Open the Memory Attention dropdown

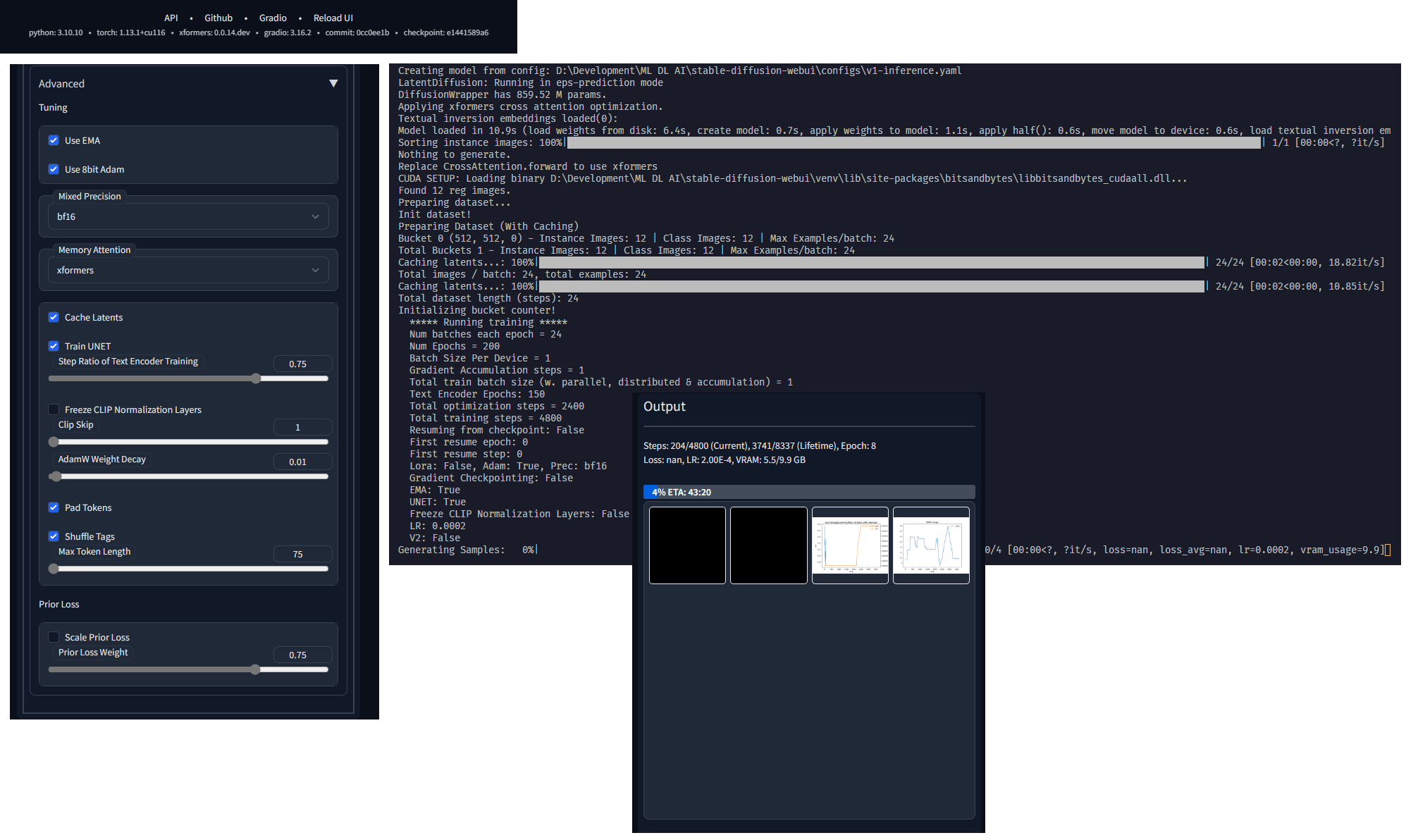[x=187, y=271]
